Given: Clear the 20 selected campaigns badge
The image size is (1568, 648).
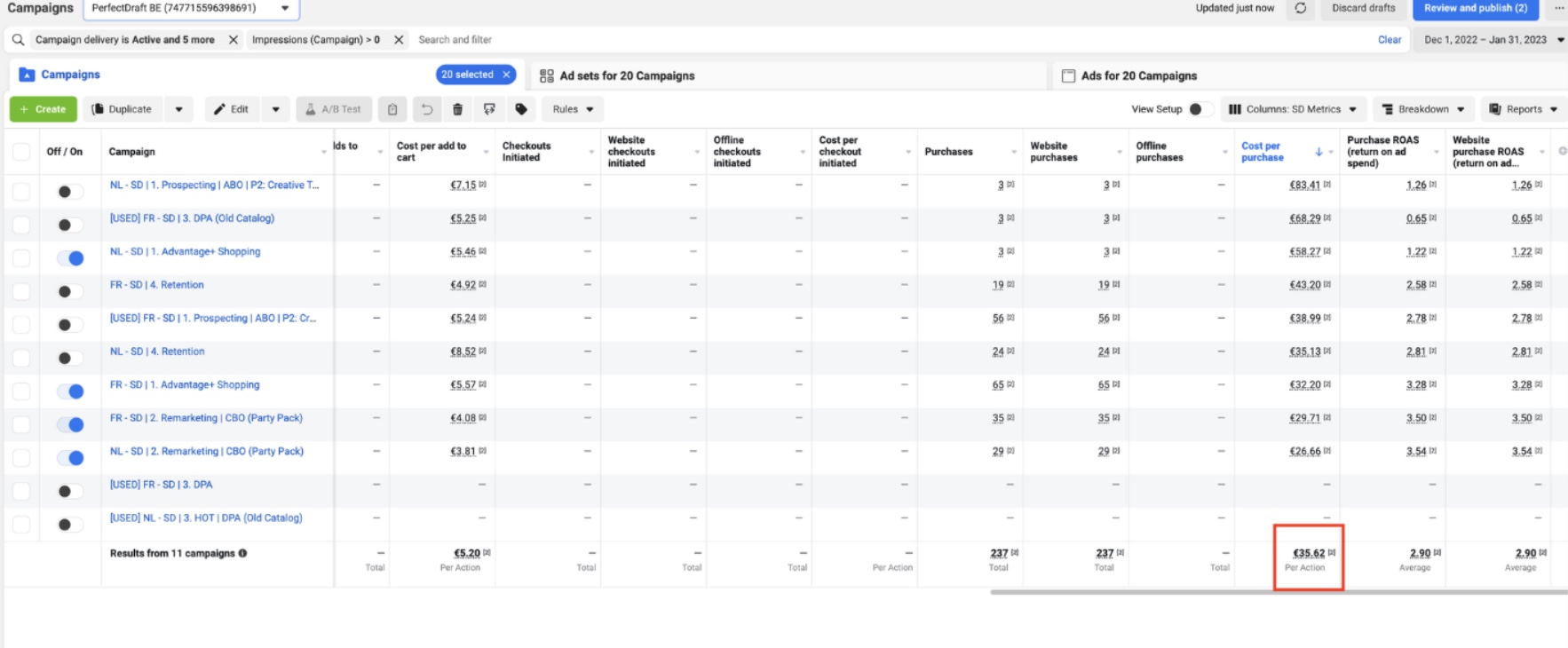Looking at the screenshot, I should pos(506,75).
